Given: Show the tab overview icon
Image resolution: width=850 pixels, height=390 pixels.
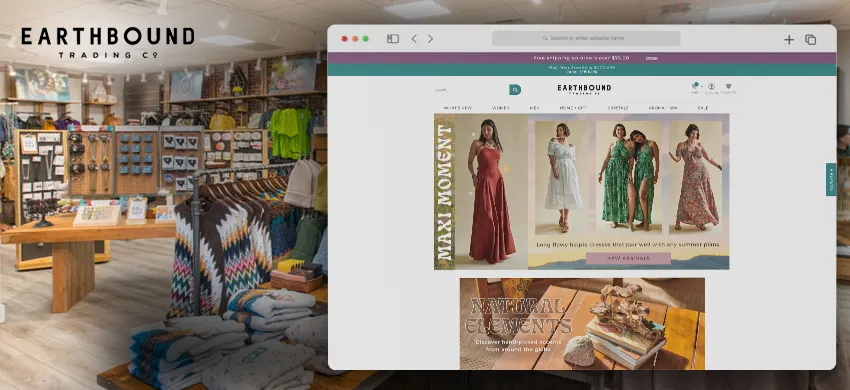Looking at the screenshot, I should [810, 39].
